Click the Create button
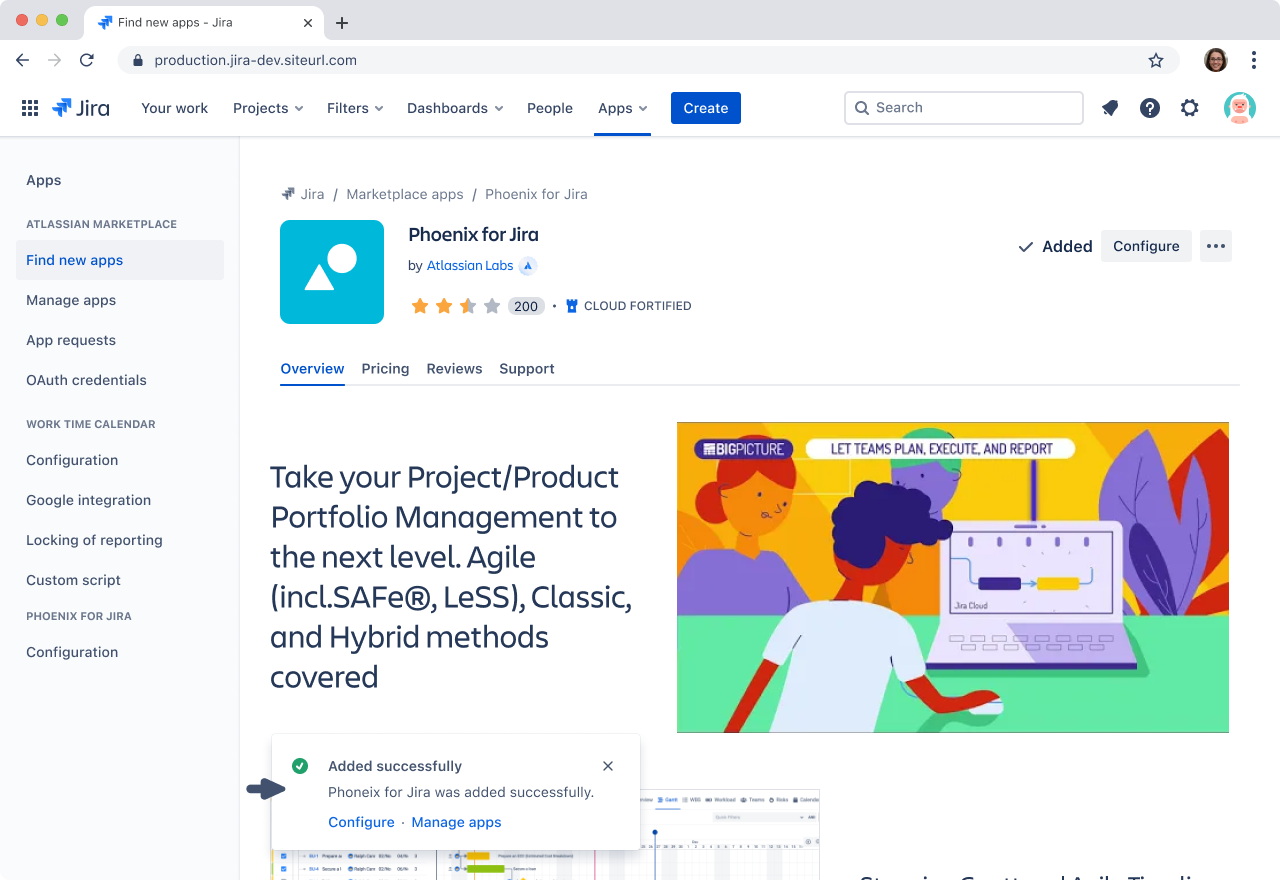Screen dimensions: 1280x880 705,107
